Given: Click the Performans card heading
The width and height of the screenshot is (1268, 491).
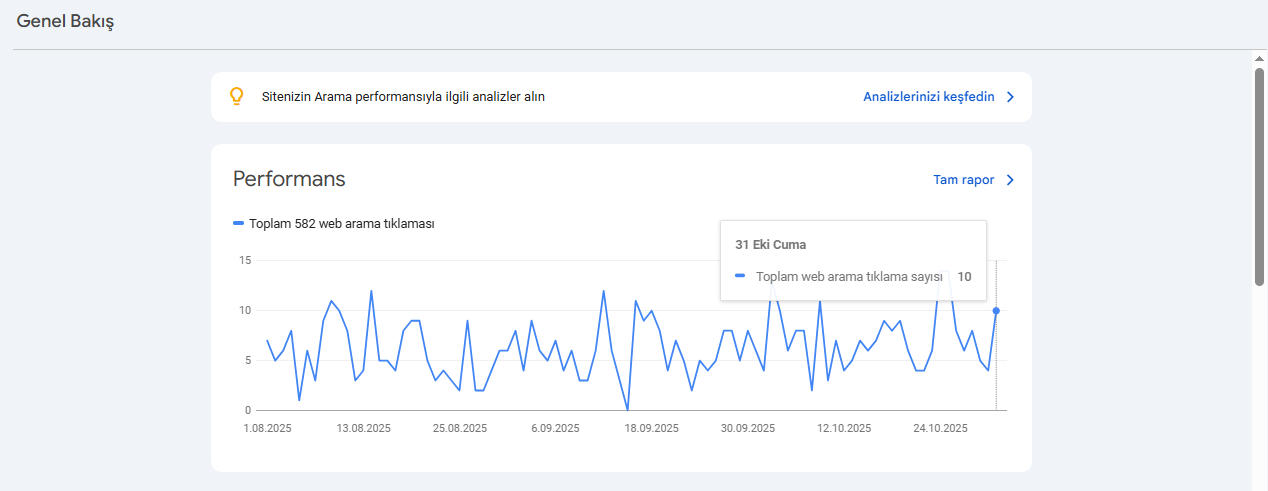Looking at the screenshot, I should point(289,179).
